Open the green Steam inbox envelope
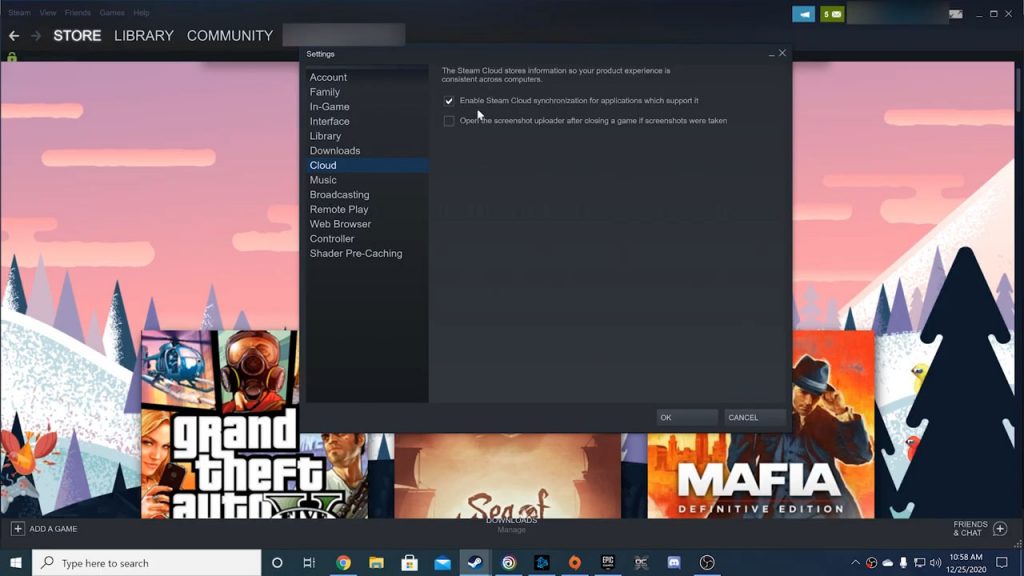Image resolution: width=1024 pixels, height=576 pixels. [832, 14]
